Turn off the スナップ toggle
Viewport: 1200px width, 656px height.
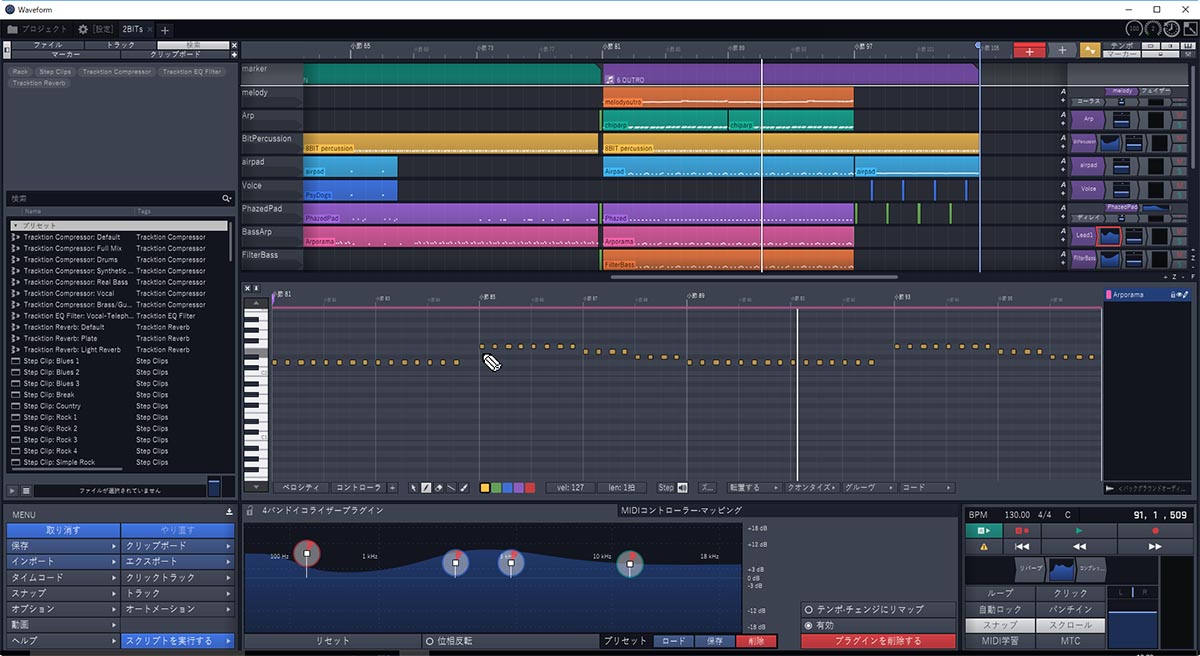[999, 624]
